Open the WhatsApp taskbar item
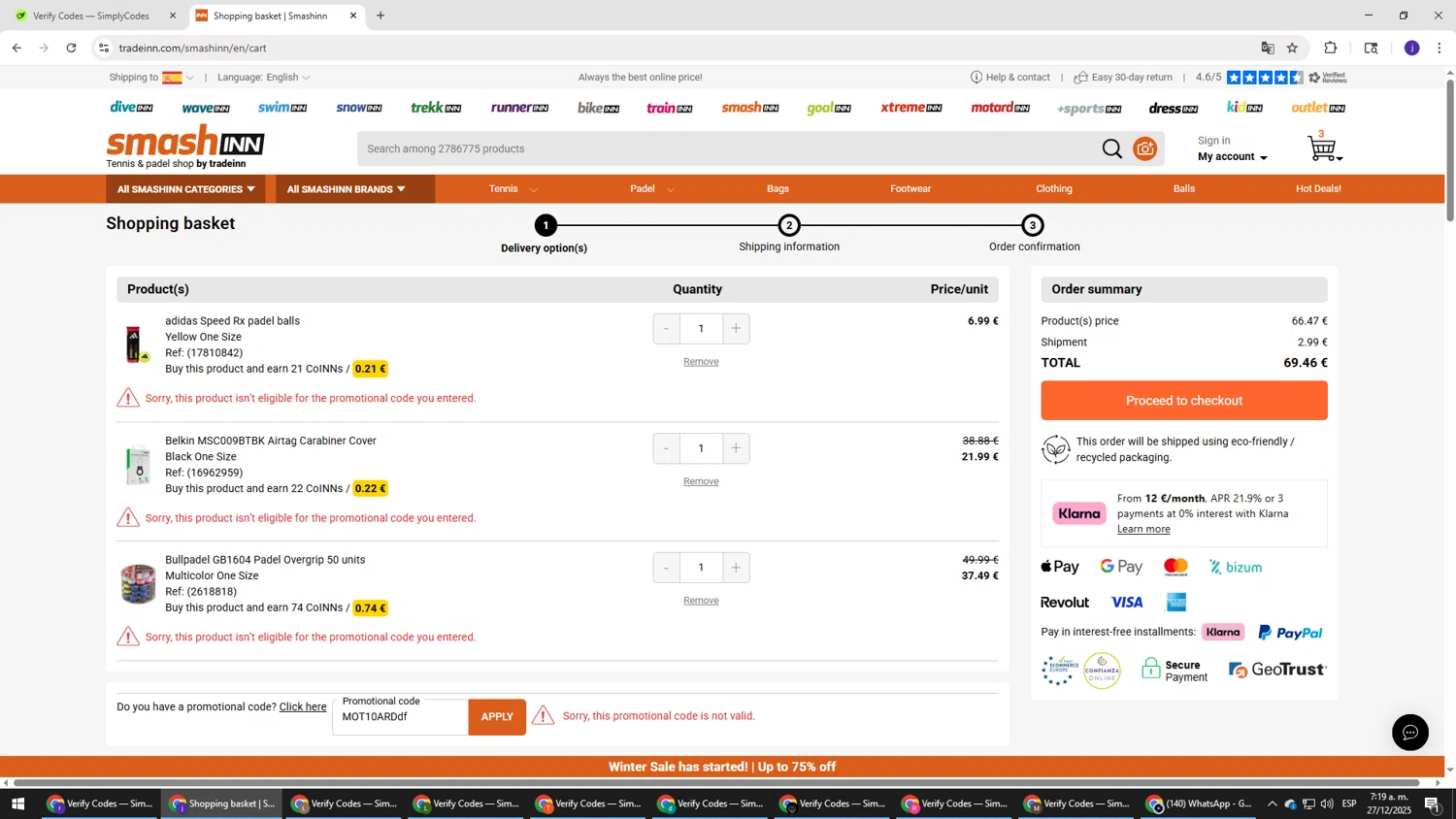Viewport: 1456px width, 819px height. click(1199, 803)
